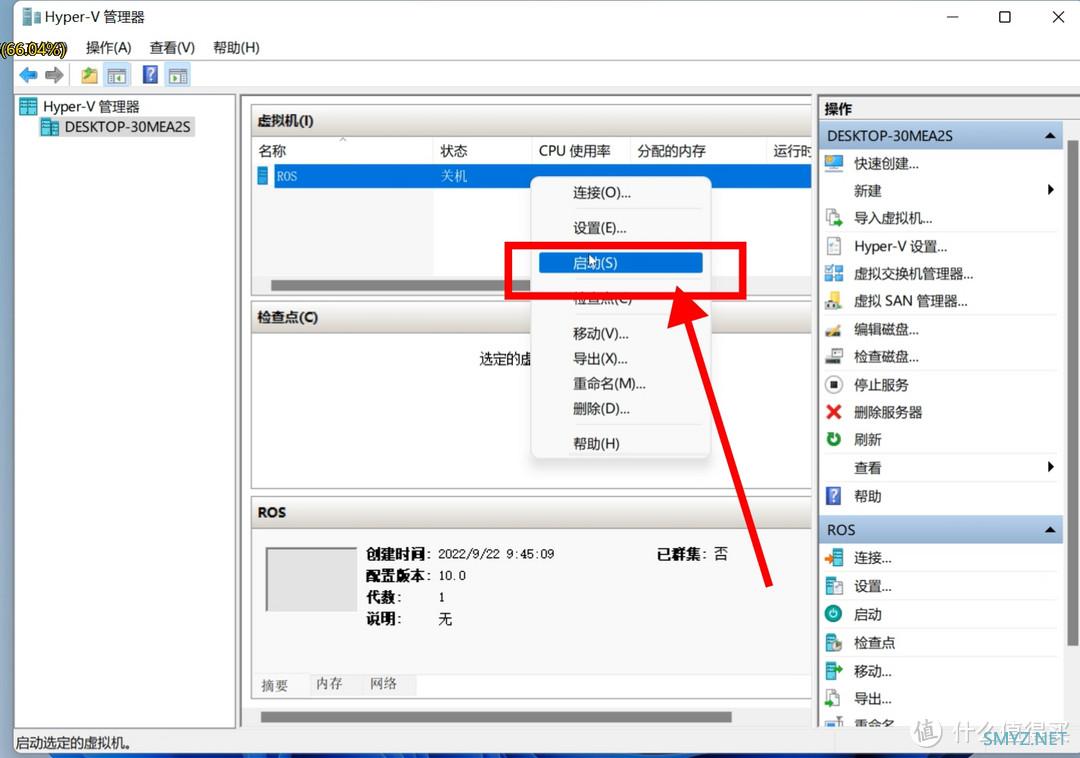
Task: Choose 删除(D)... in context menu
Action: 621,409
